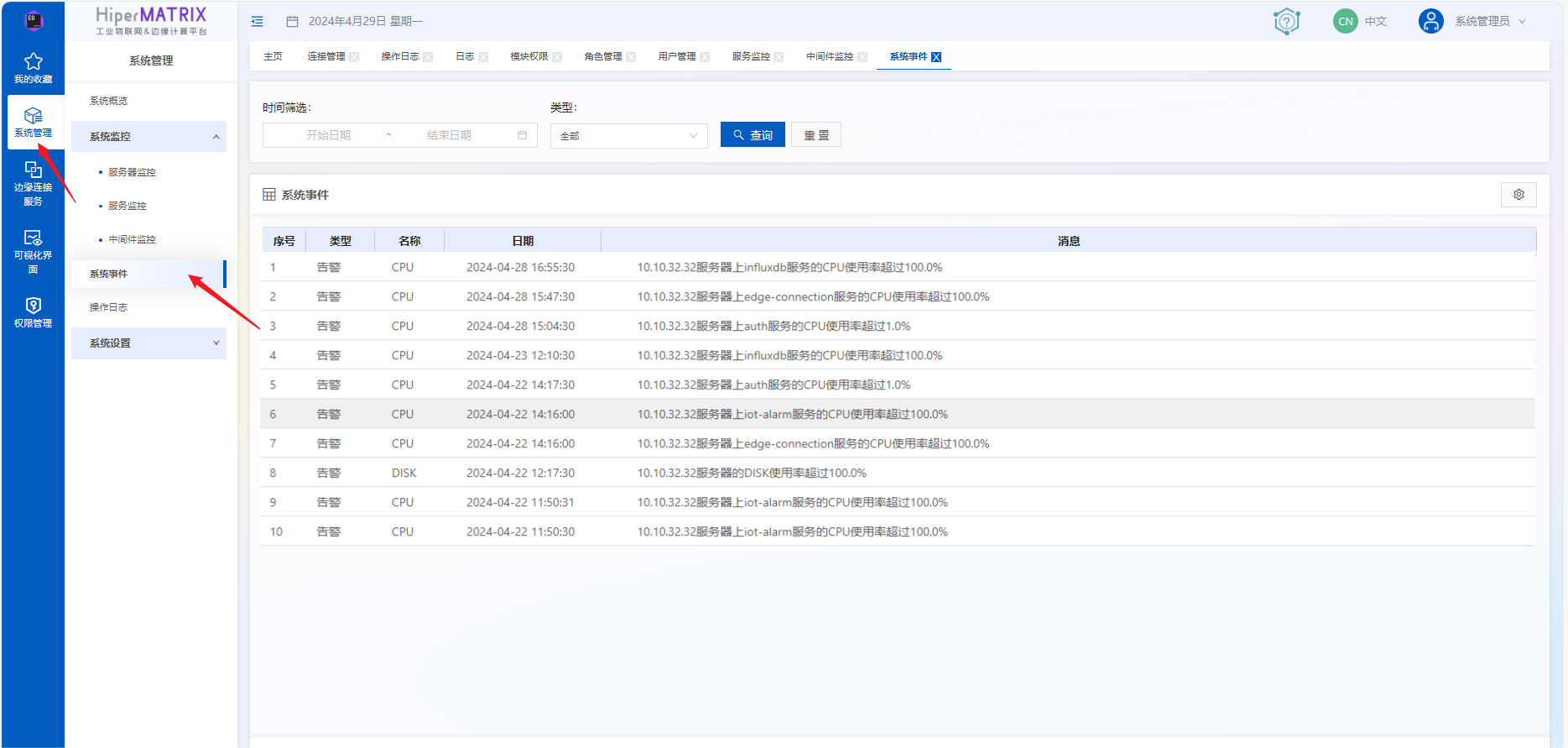Open 系统管理员 user dropdown
The image size is (1568, 748).
pyautogui.click(x=1489, y=21)
